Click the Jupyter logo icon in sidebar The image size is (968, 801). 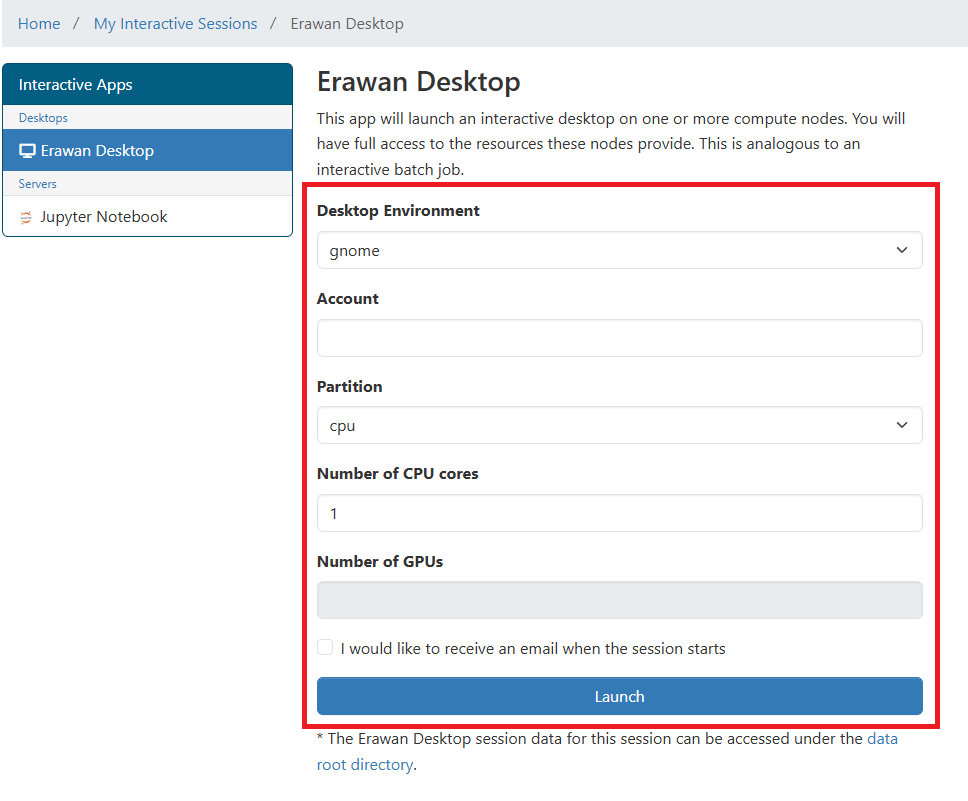(26, 217)
